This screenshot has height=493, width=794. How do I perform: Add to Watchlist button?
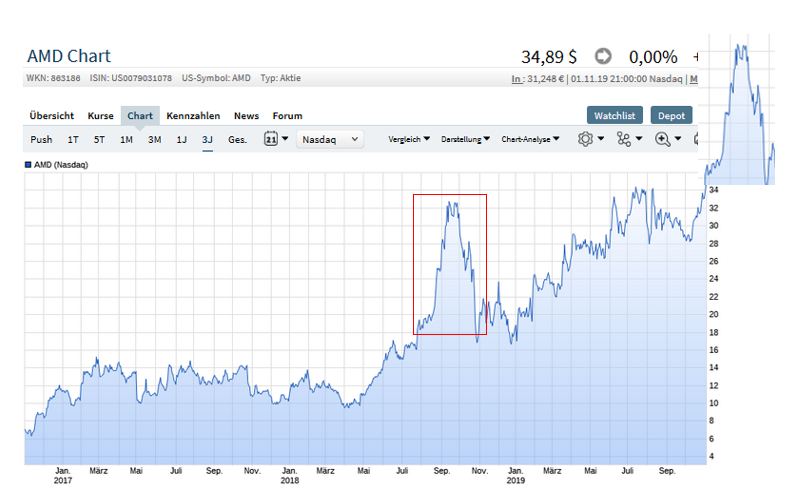(x=614, y=115)
